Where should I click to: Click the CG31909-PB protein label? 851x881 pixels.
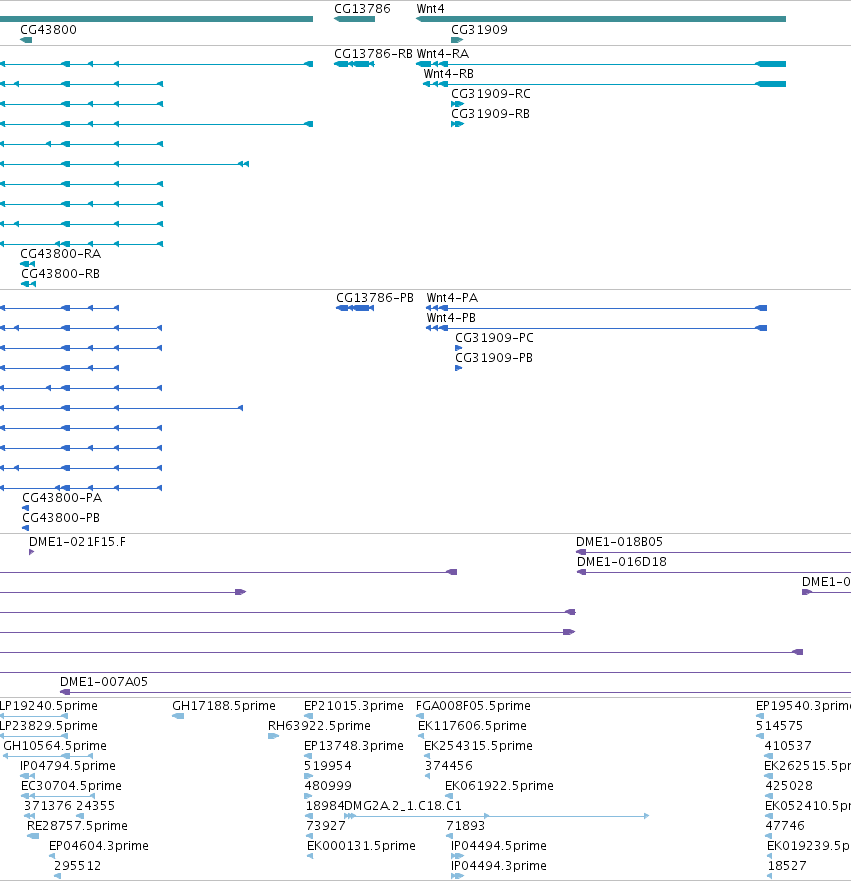coord(494,358)
